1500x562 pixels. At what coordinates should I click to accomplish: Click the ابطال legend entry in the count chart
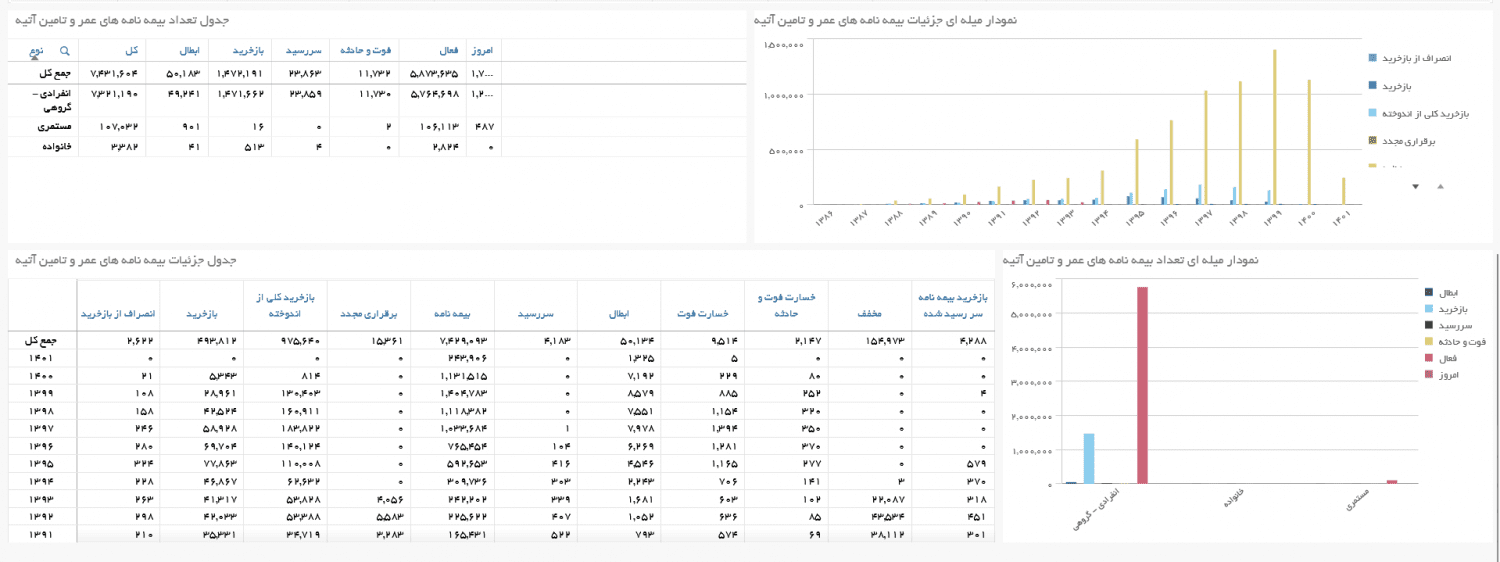(x=1443, y=292)
